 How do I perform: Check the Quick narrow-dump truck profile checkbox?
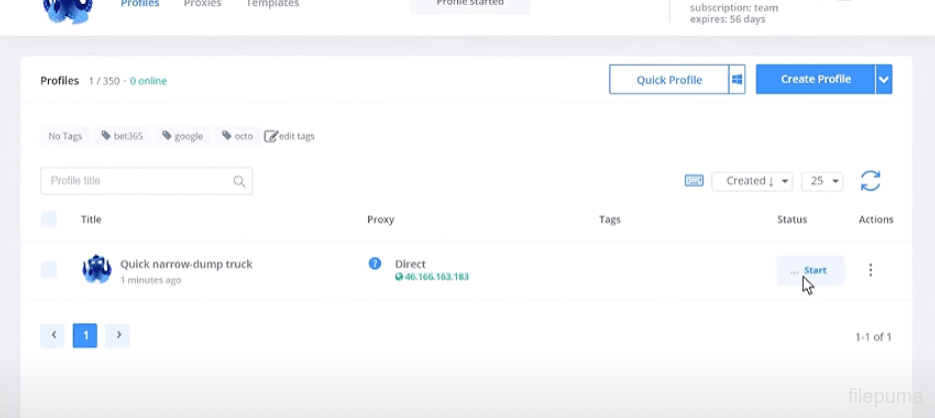(x=49, y=270)
